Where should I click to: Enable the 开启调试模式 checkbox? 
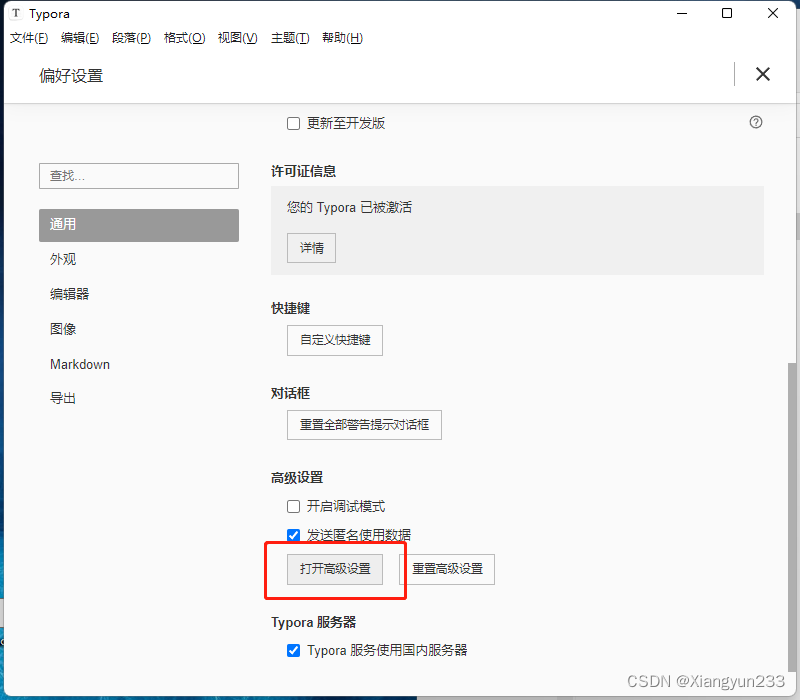[293, 506]
